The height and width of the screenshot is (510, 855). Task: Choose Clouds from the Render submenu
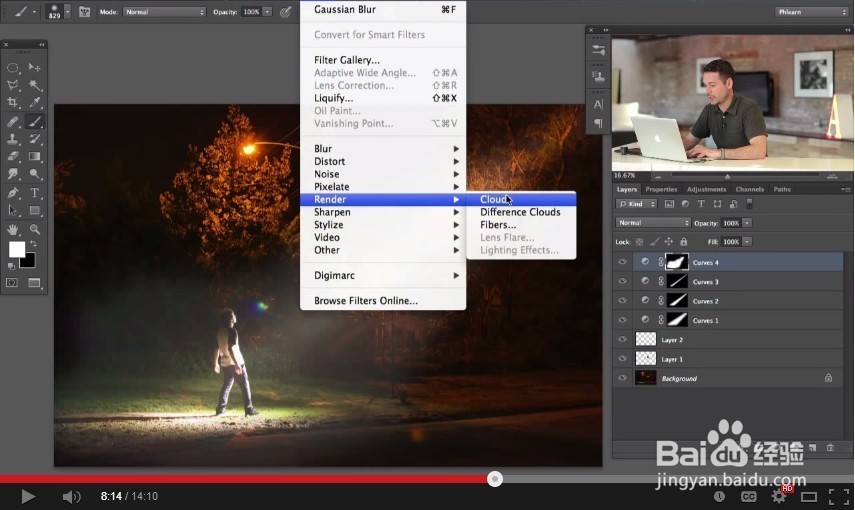click(x=521, y=200)
